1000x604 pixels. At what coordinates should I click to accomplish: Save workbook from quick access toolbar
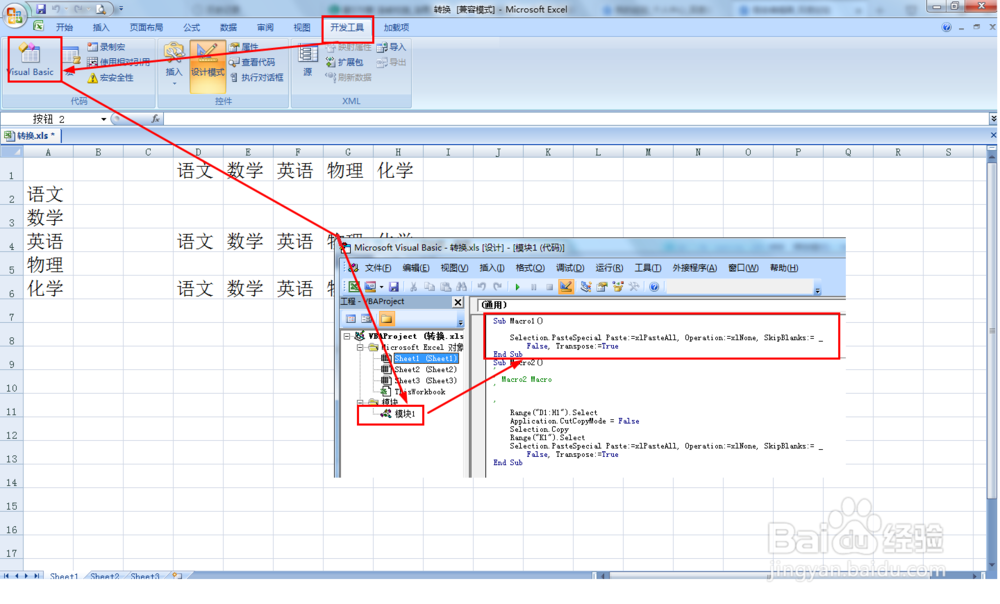(41, 9)
